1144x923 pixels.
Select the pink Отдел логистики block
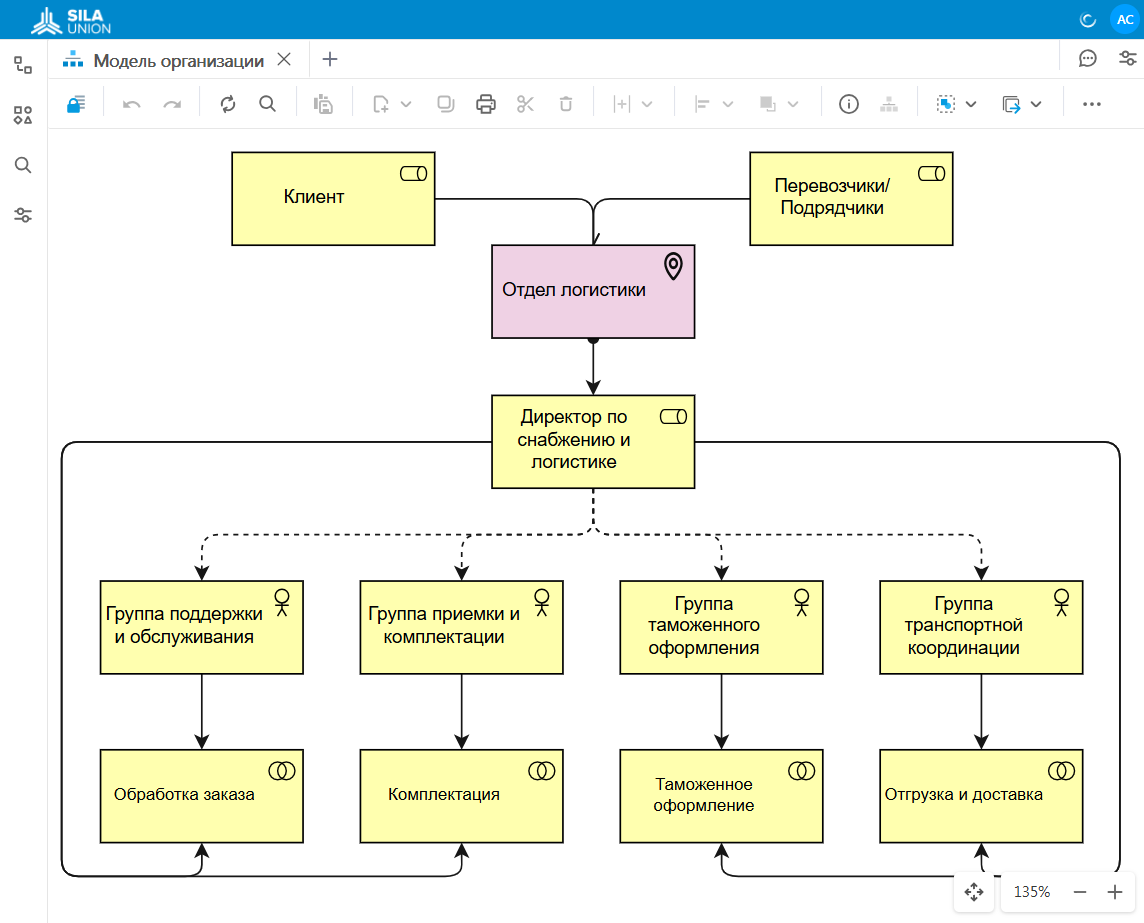tap(593, 291)
